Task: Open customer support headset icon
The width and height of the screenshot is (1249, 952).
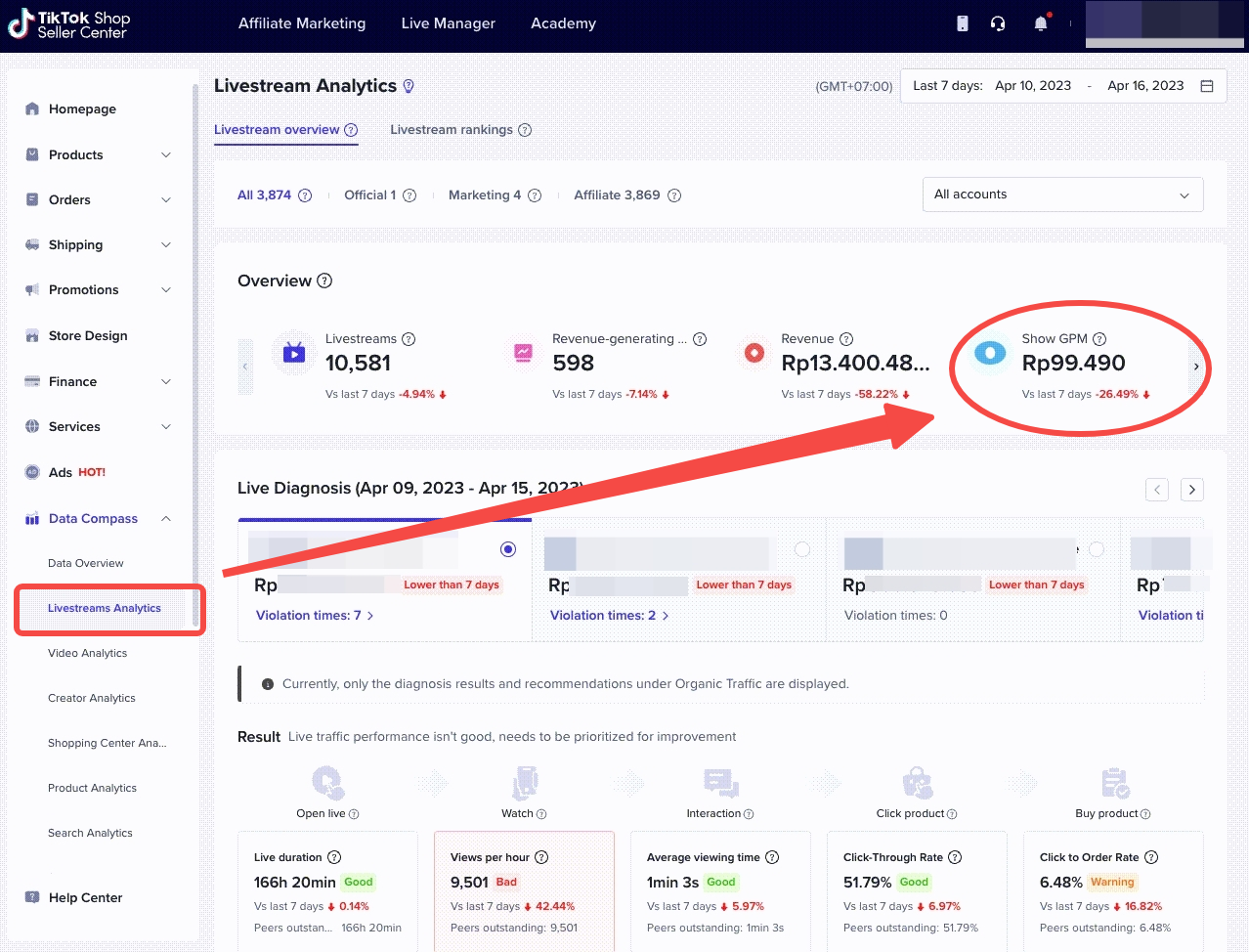Action: pyautogui.click(x=998, y=23)
